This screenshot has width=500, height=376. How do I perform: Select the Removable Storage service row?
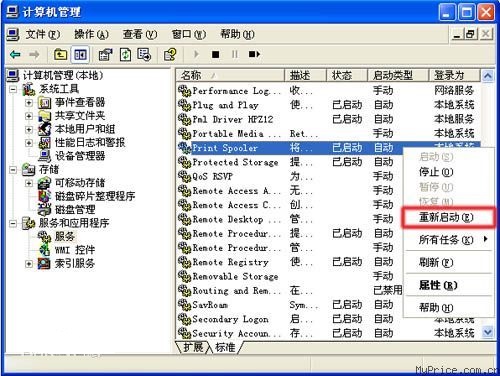289,276
